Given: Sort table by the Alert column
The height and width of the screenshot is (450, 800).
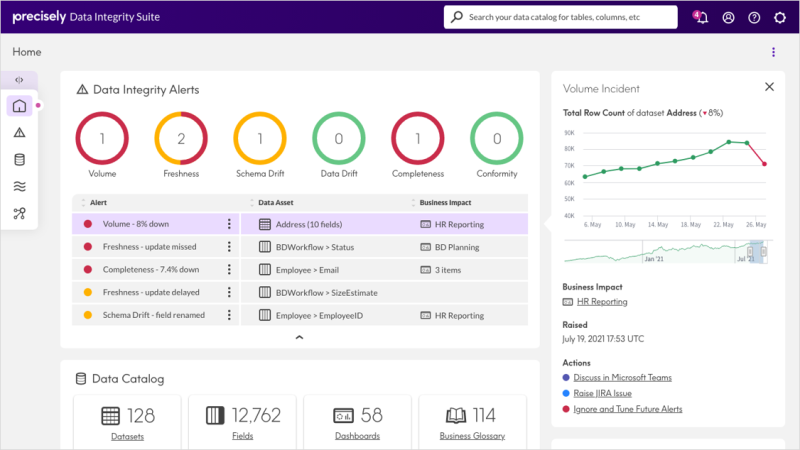Looking at the screenshot, I should pyautogui.click(x=98, y=203).
